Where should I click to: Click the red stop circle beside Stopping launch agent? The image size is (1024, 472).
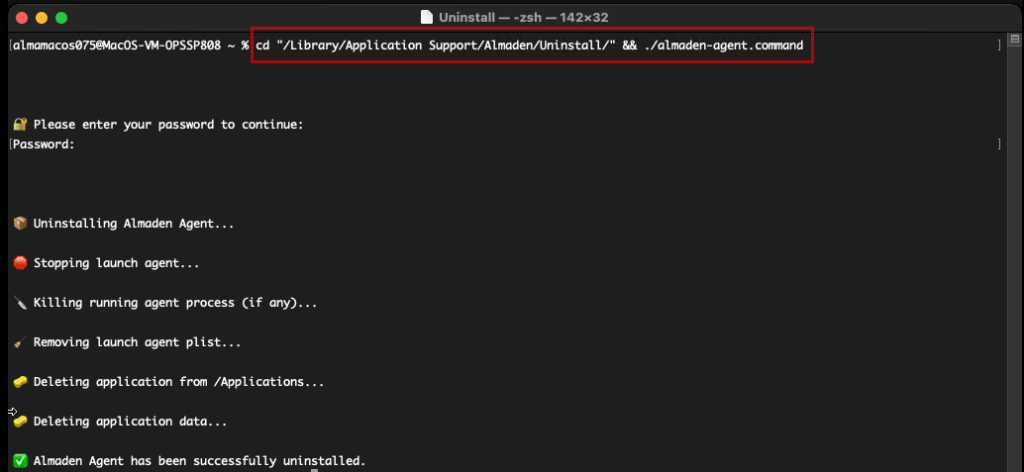[x=20, y=263]
